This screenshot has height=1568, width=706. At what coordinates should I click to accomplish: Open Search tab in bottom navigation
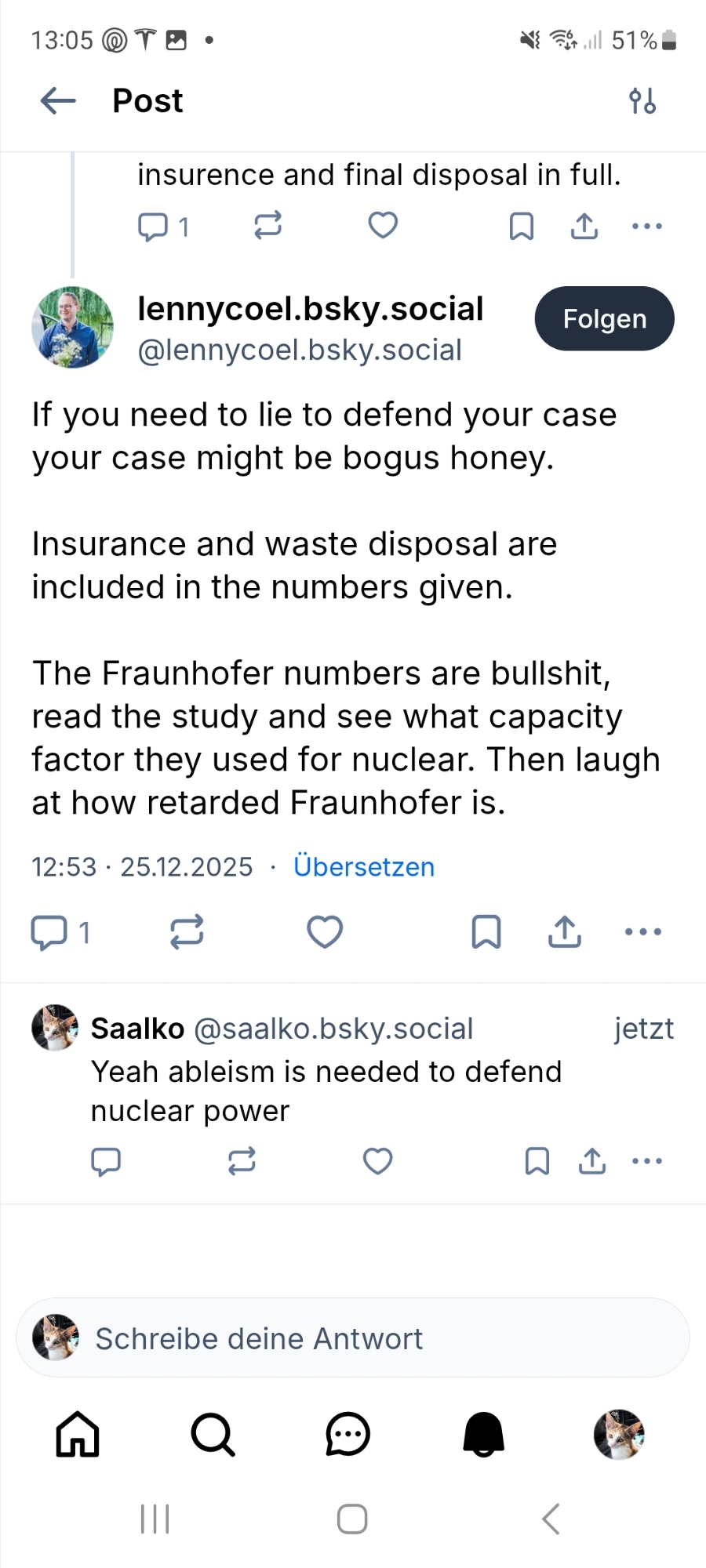[213, 1435]
